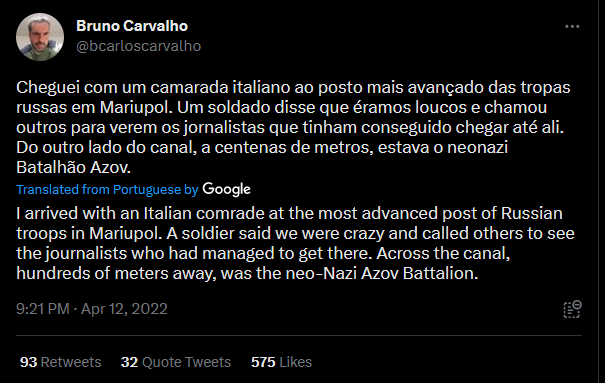Open the three-dot more options menu
This screenshot has height=383, width=605.
click(x=572, y=26)
